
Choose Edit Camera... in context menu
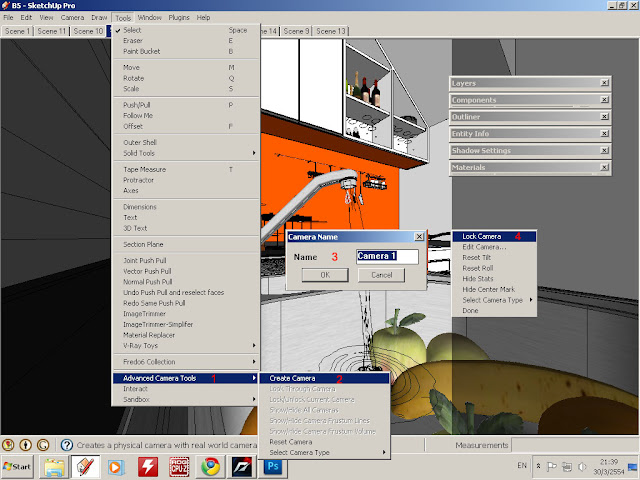pyautogui.click(x=494, y=247)
